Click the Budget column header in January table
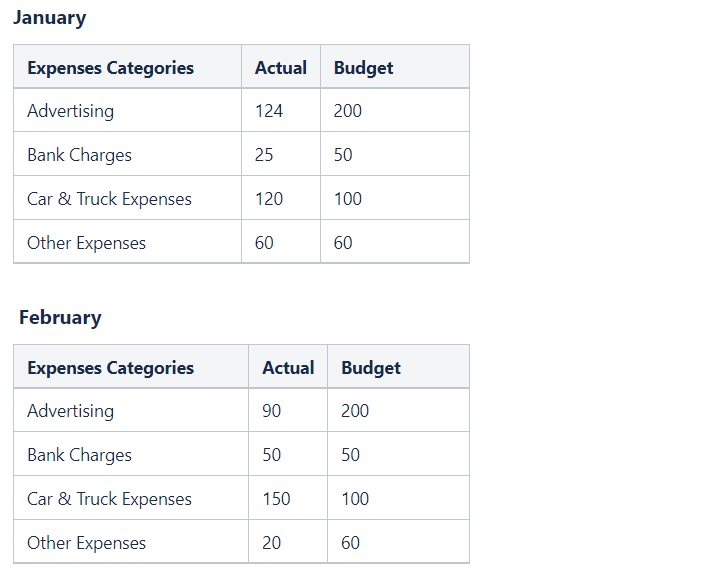 coord(363,68)
